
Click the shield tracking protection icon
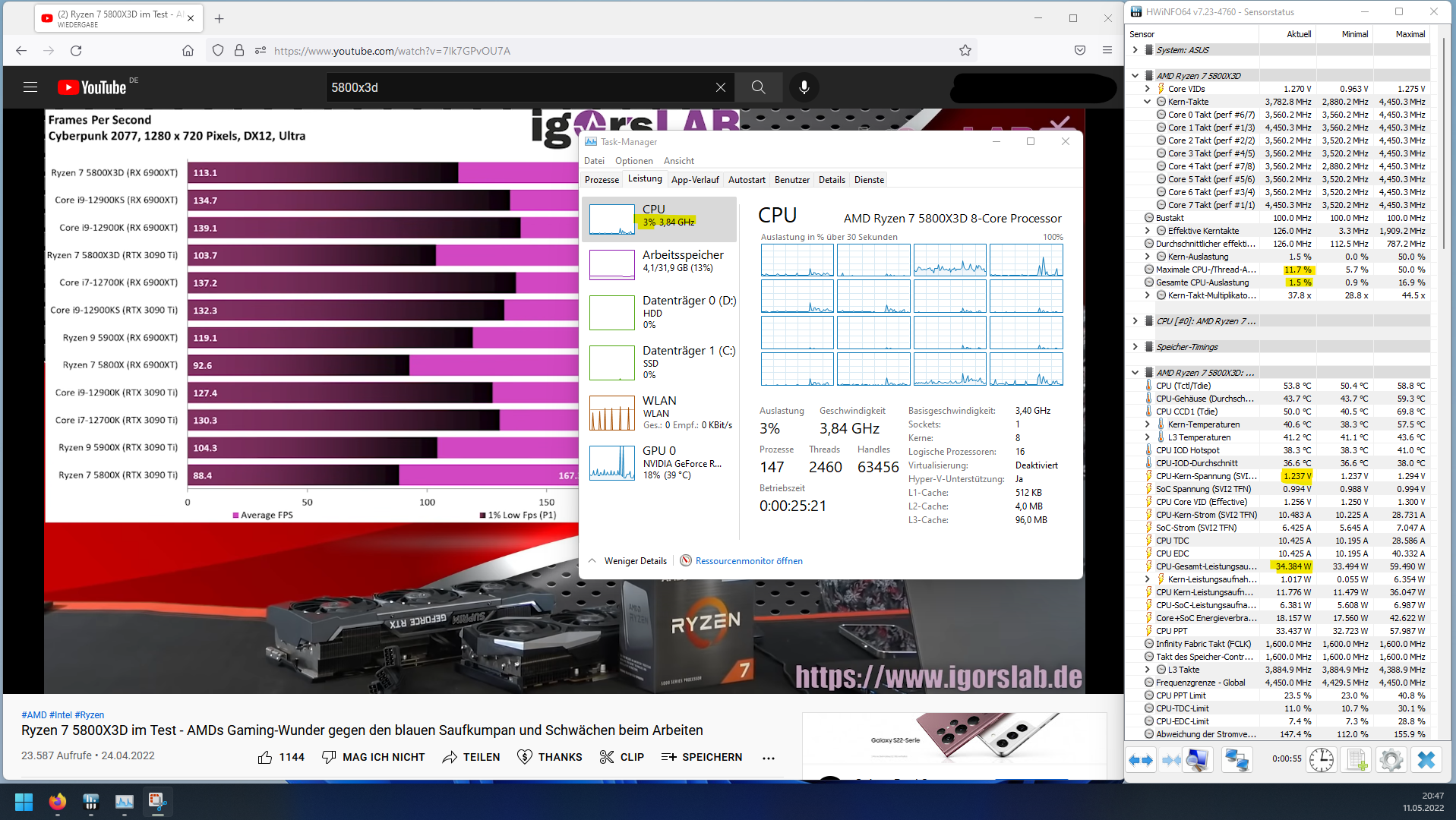[218, 51]
